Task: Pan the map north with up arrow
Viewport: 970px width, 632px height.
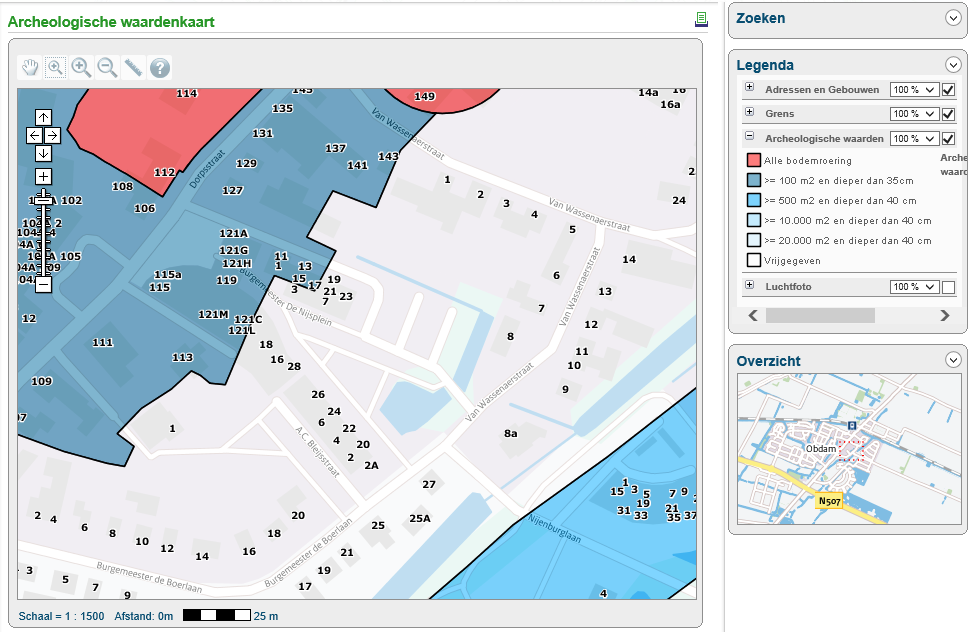Action: pos(43,117)
